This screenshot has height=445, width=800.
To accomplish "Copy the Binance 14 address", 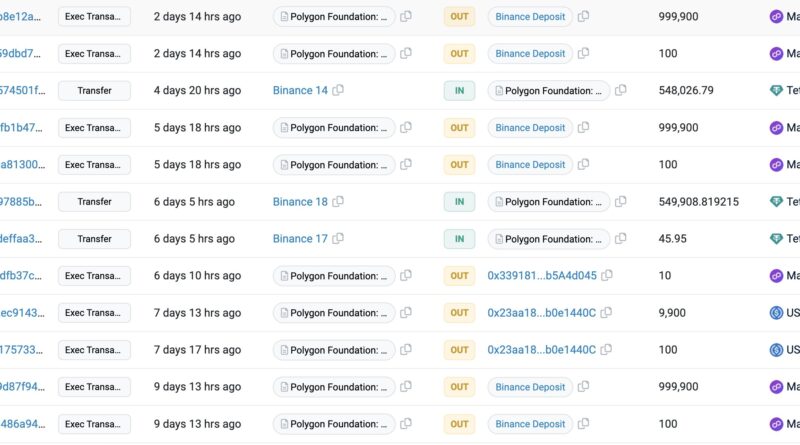I will point(338,91).
